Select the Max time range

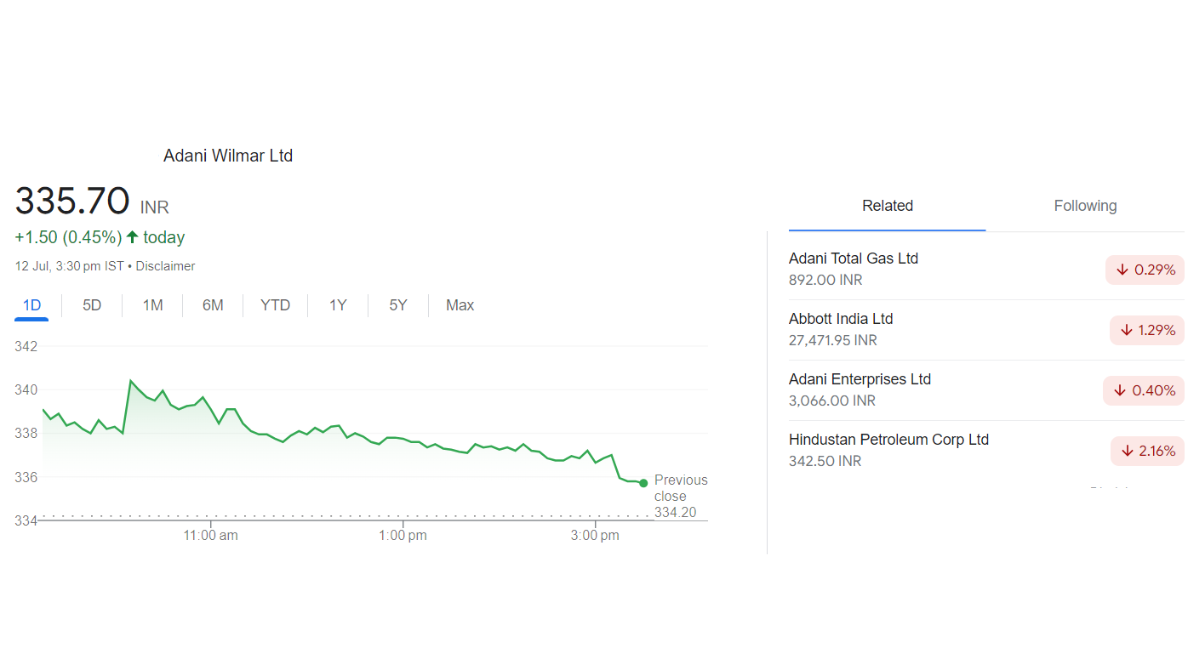(x=460, y=305)
